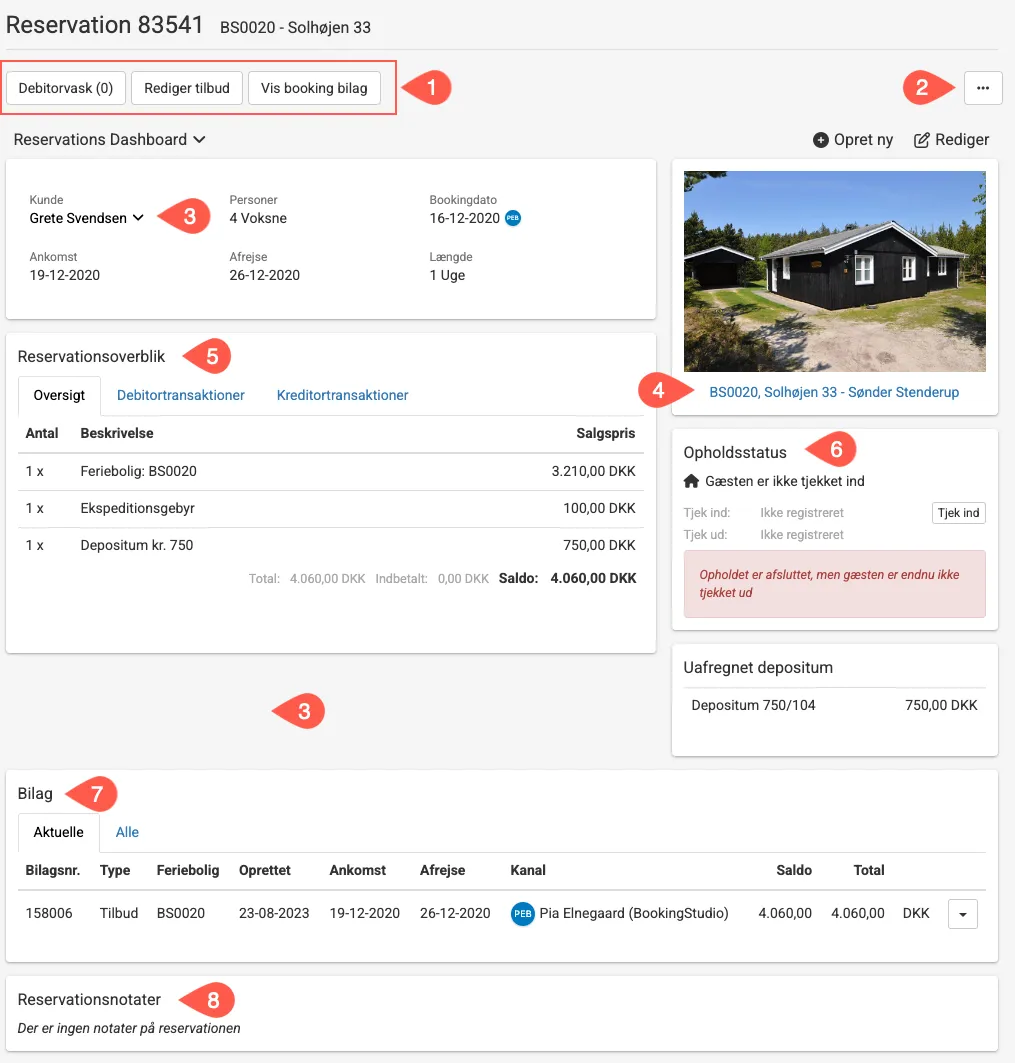Click the holiday house photo

834,271
